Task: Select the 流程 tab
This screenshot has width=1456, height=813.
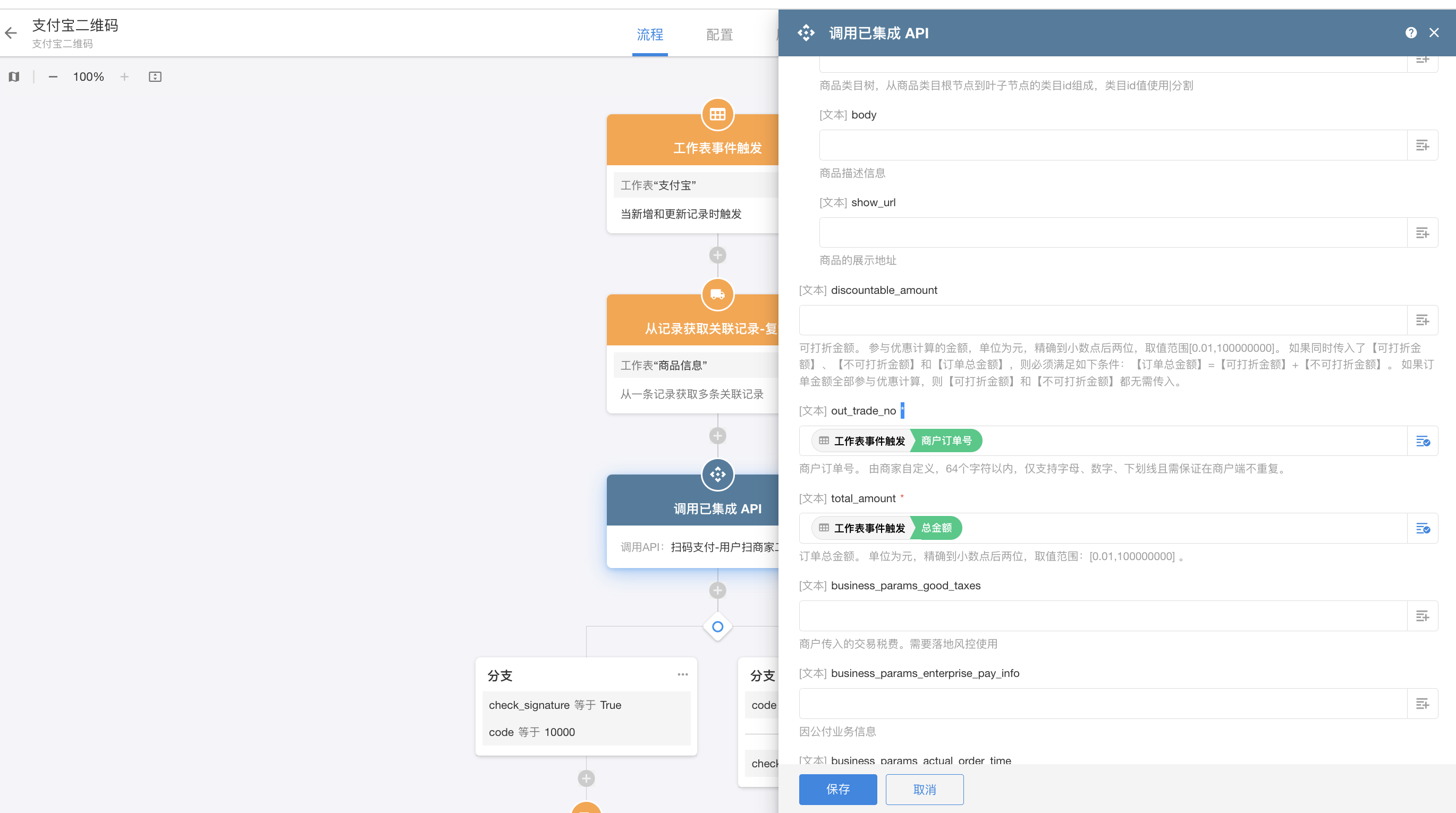Action: pyautogui.click(x=650, y=35)
